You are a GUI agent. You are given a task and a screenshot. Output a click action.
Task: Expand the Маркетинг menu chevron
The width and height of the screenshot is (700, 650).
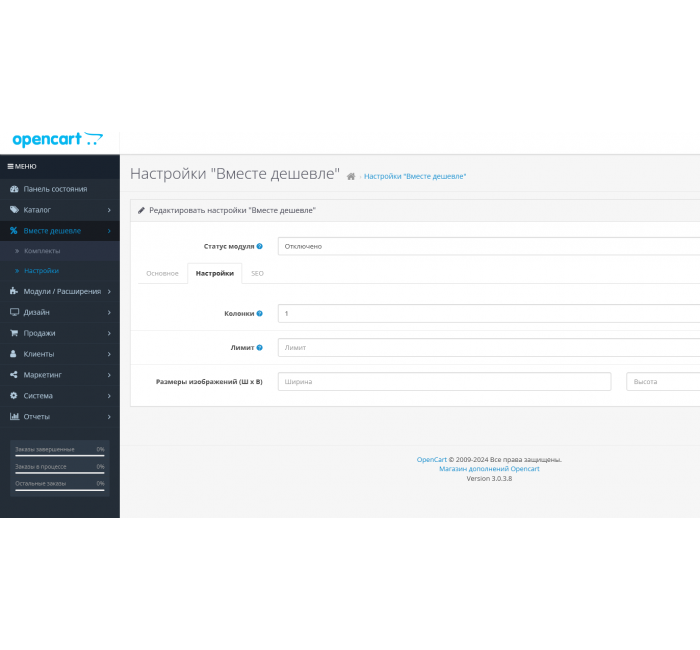coord(109,375)
